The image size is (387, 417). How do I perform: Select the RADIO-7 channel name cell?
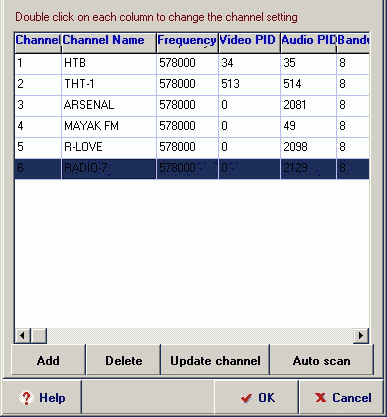[x=109, y=168]
